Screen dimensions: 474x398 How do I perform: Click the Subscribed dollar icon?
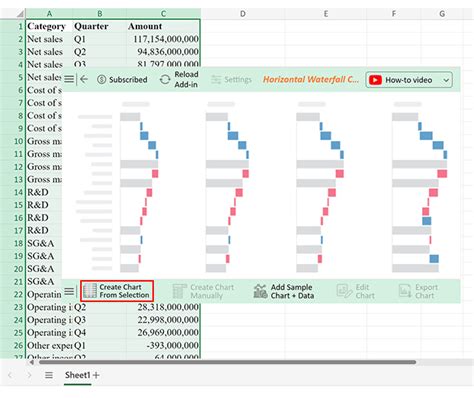(x=102, y=80)
